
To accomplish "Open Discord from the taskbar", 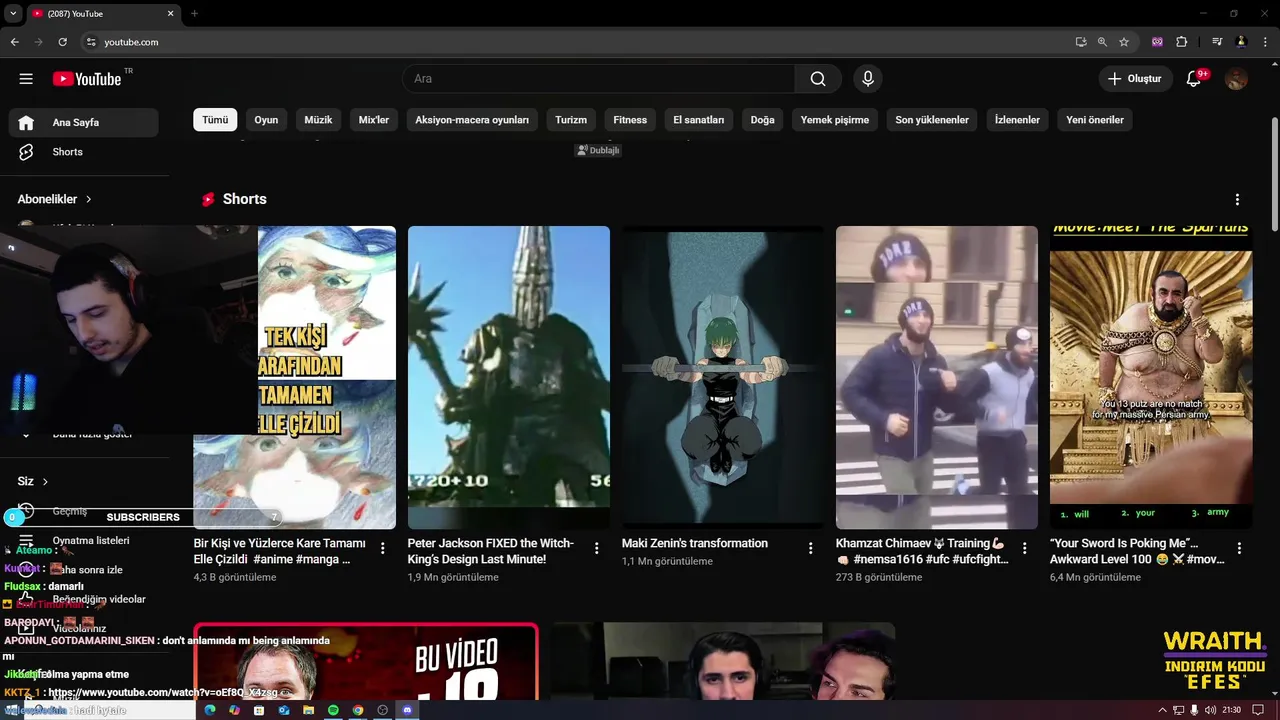I will (x=407, y=710).
